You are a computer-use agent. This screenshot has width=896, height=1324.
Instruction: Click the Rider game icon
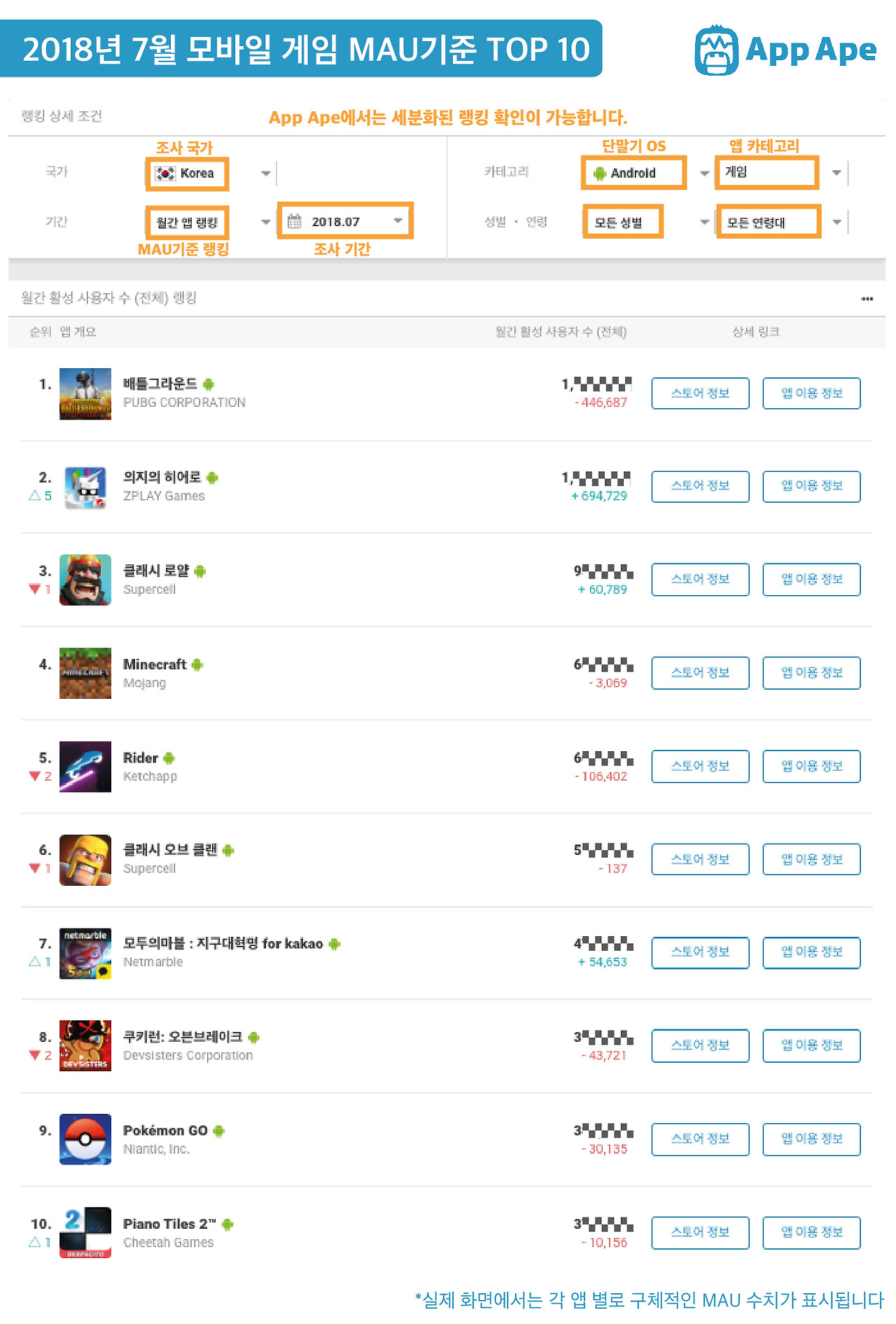pyautogui.click(x=85, y=767)
